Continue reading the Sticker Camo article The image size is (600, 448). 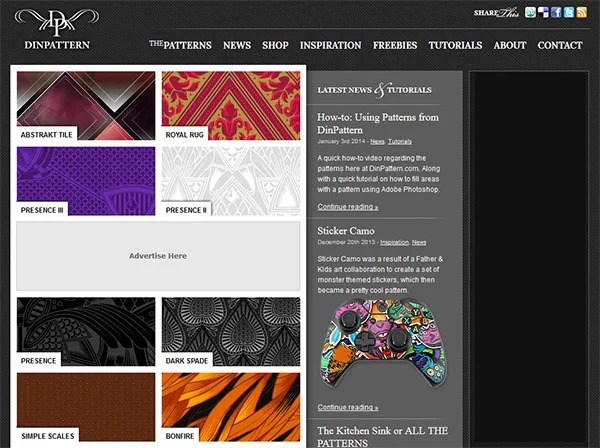(348, 407)
